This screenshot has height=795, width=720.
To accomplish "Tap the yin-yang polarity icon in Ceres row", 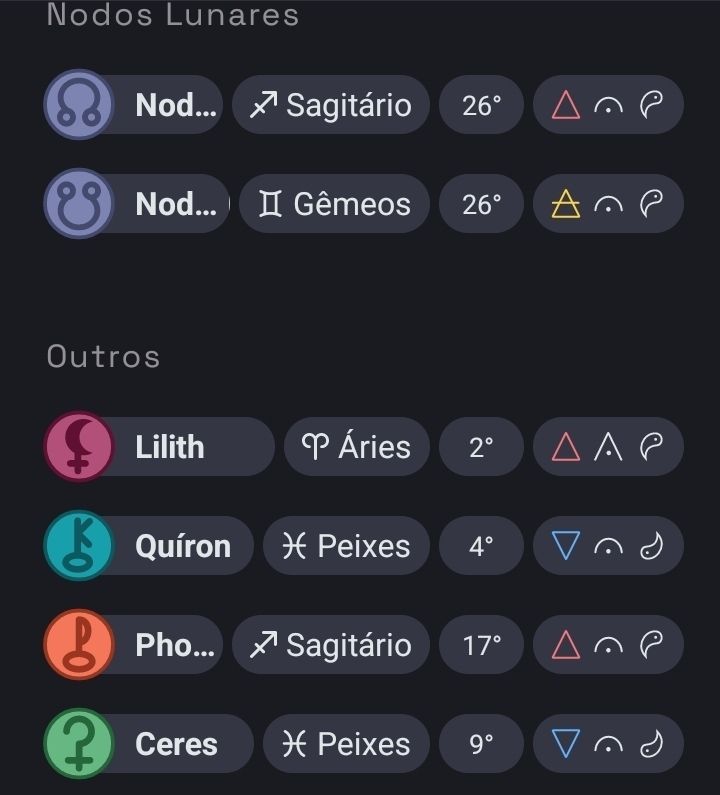I will [x=652, y=744].
